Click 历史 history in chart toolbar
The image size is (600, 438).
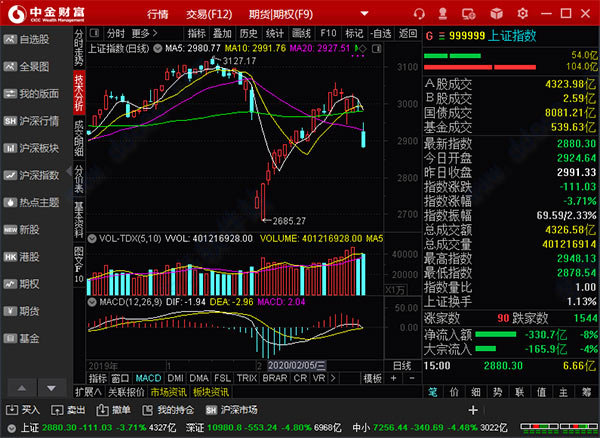point(249,34)
